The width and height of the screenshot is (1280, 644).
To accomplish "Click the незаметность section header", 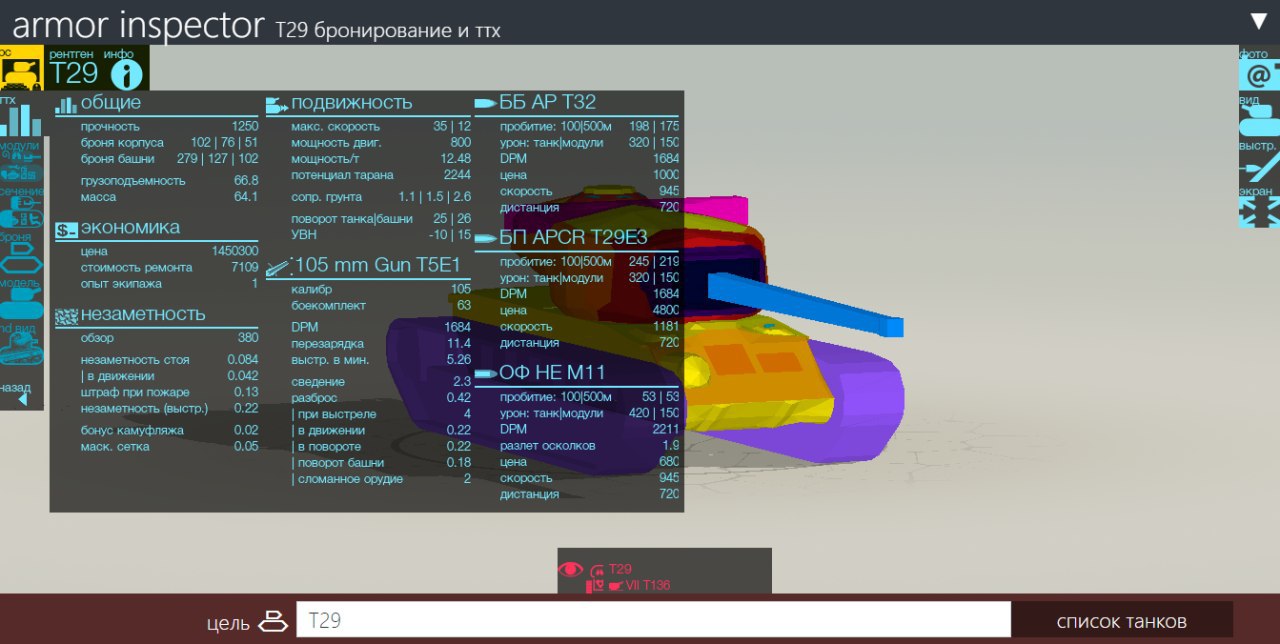I will [x=143, y=313].
